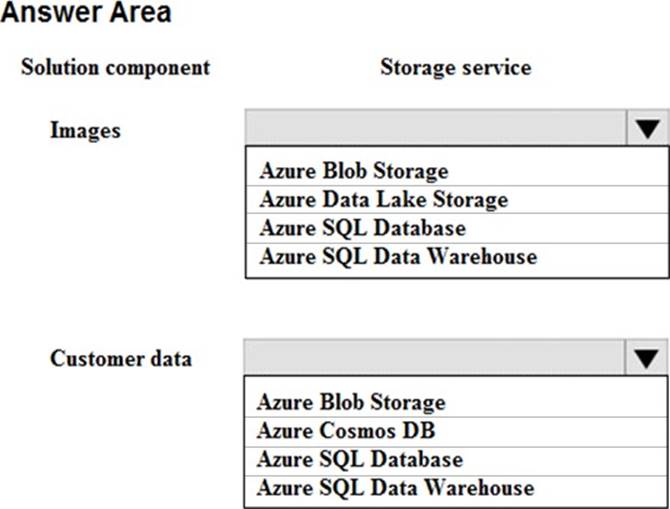Select Azure SQL Data Warehouse for Customer data
The height and width of the screenshot is (509, 670).
click(x=395, y=488)
